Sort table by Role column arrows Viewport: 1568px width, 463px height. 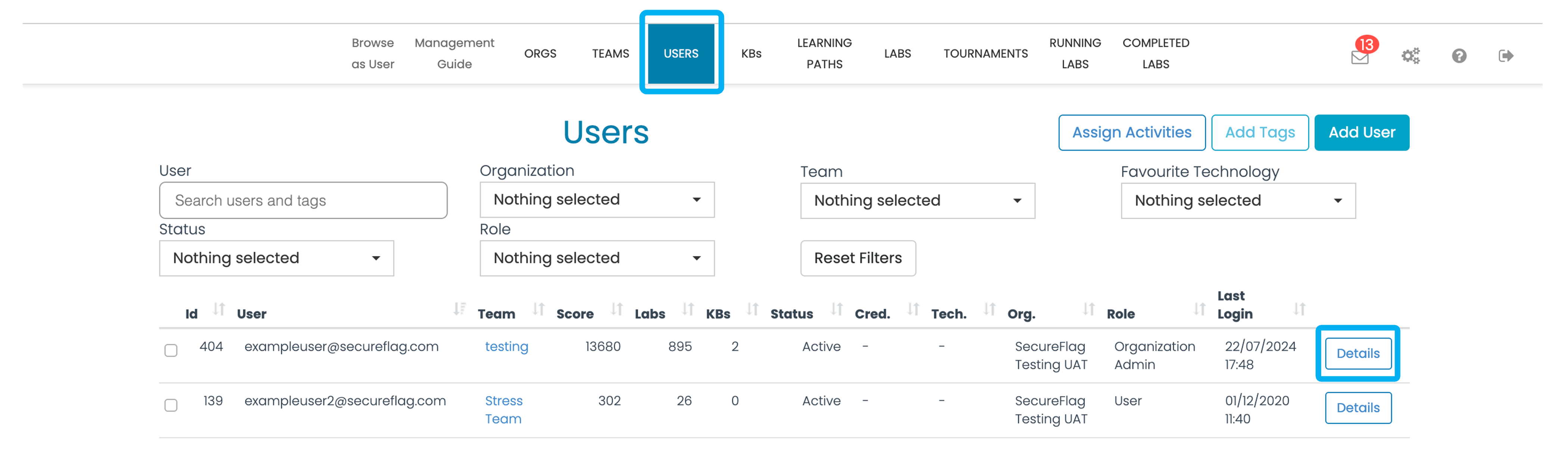(1200, 309)
